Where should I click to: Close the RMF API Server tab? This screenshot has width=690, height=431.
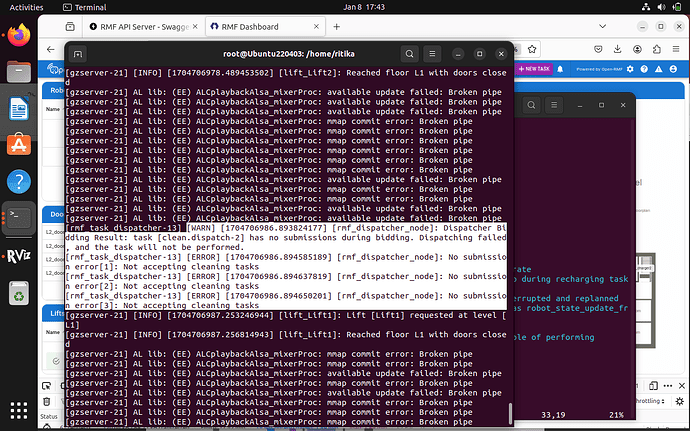tap(195, 27)
